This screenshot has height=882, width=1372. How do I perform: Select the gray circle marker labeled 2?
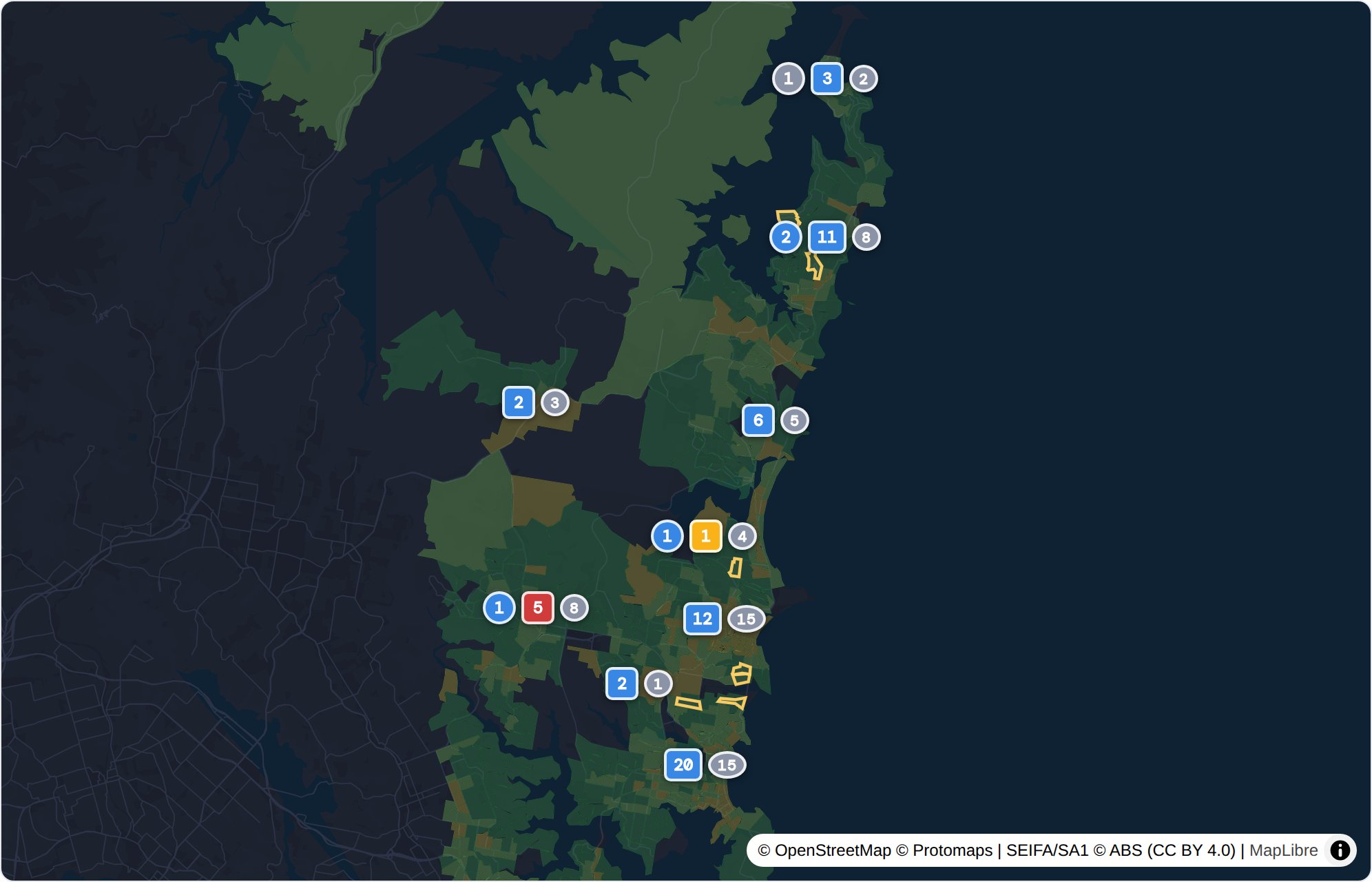(864, 79)
